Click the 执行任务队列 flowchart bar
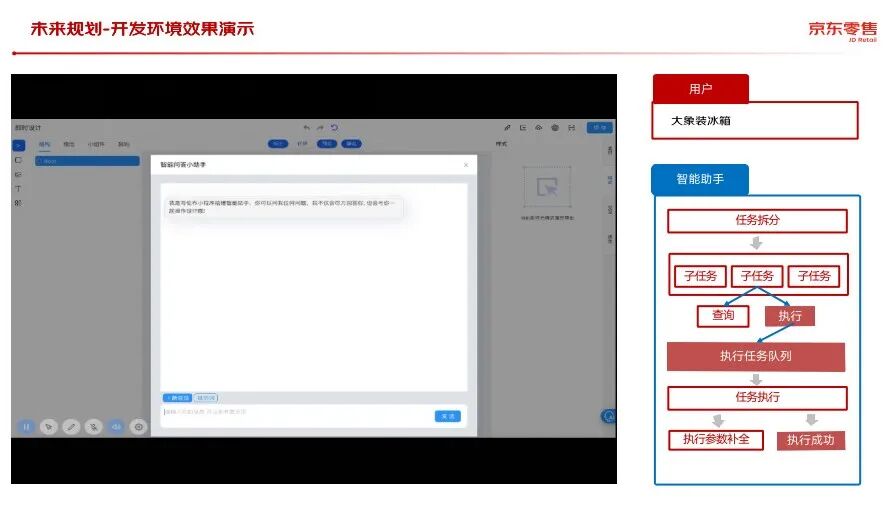 click(x=756, y=356)
